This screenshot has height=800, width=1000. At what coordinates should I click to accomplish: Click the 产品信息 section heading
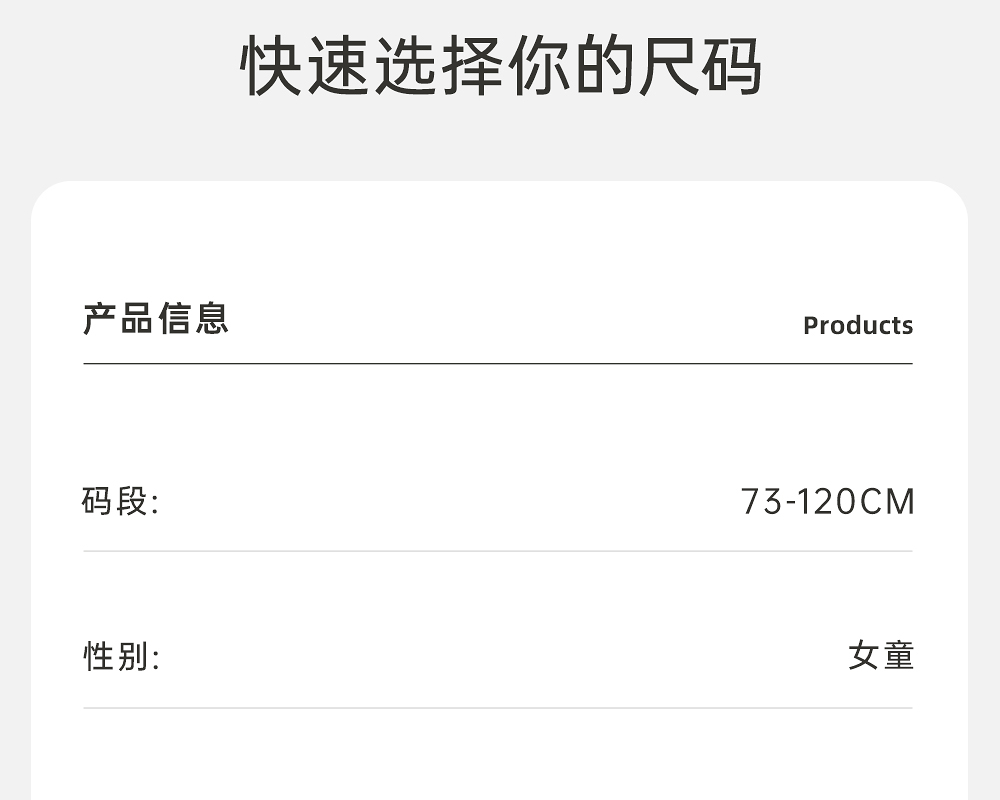point(156,318)
